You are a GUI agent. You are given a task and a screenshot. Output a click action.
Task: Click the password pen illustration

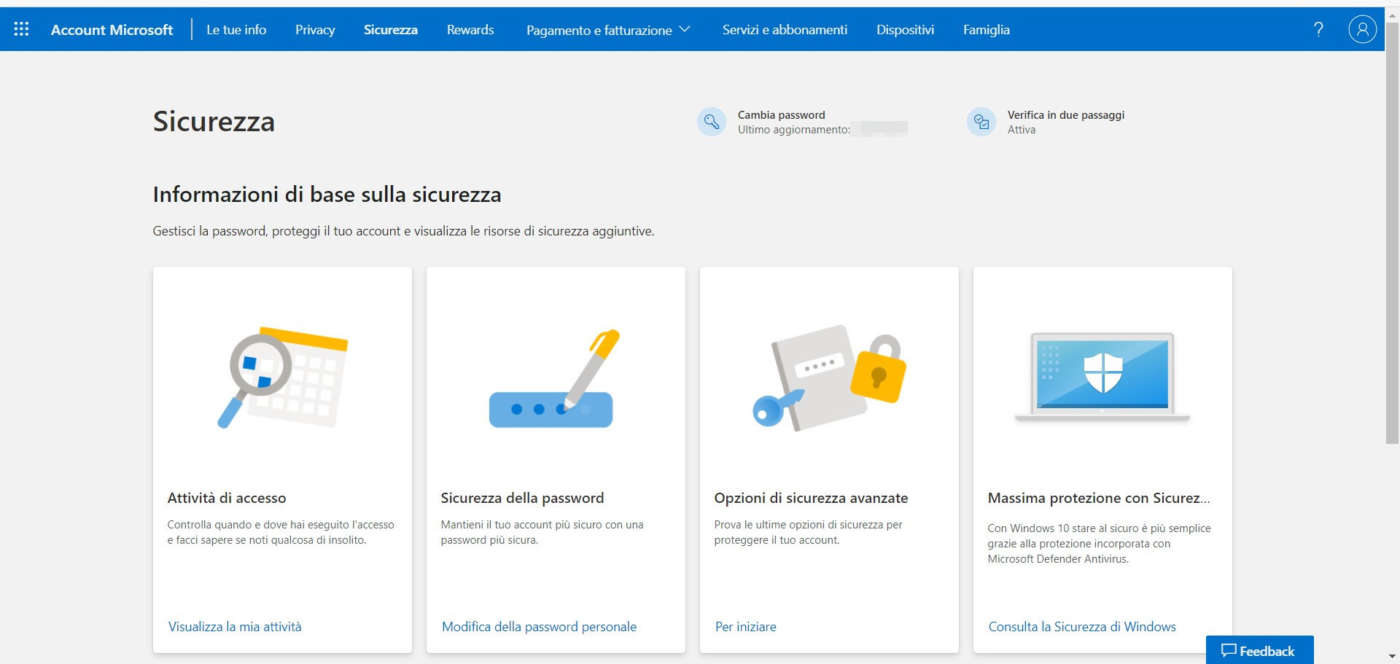(x=553, y=379)
